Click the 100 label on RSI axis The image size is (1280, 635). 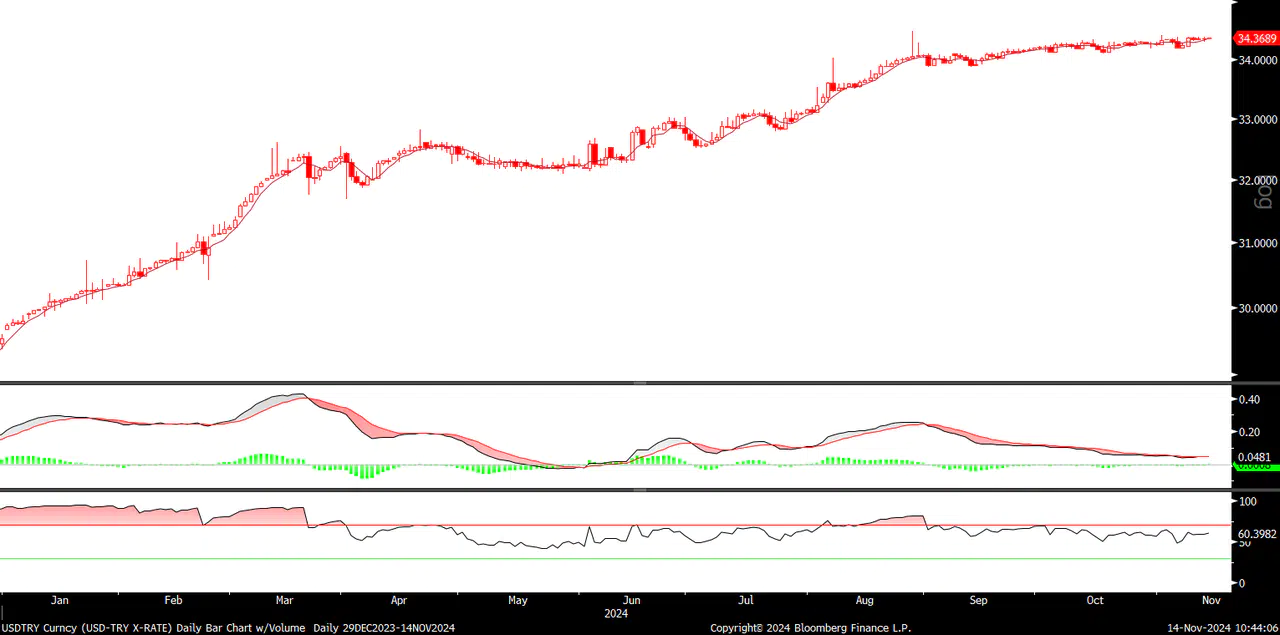pyautogui.click(x=1247, y=501)
